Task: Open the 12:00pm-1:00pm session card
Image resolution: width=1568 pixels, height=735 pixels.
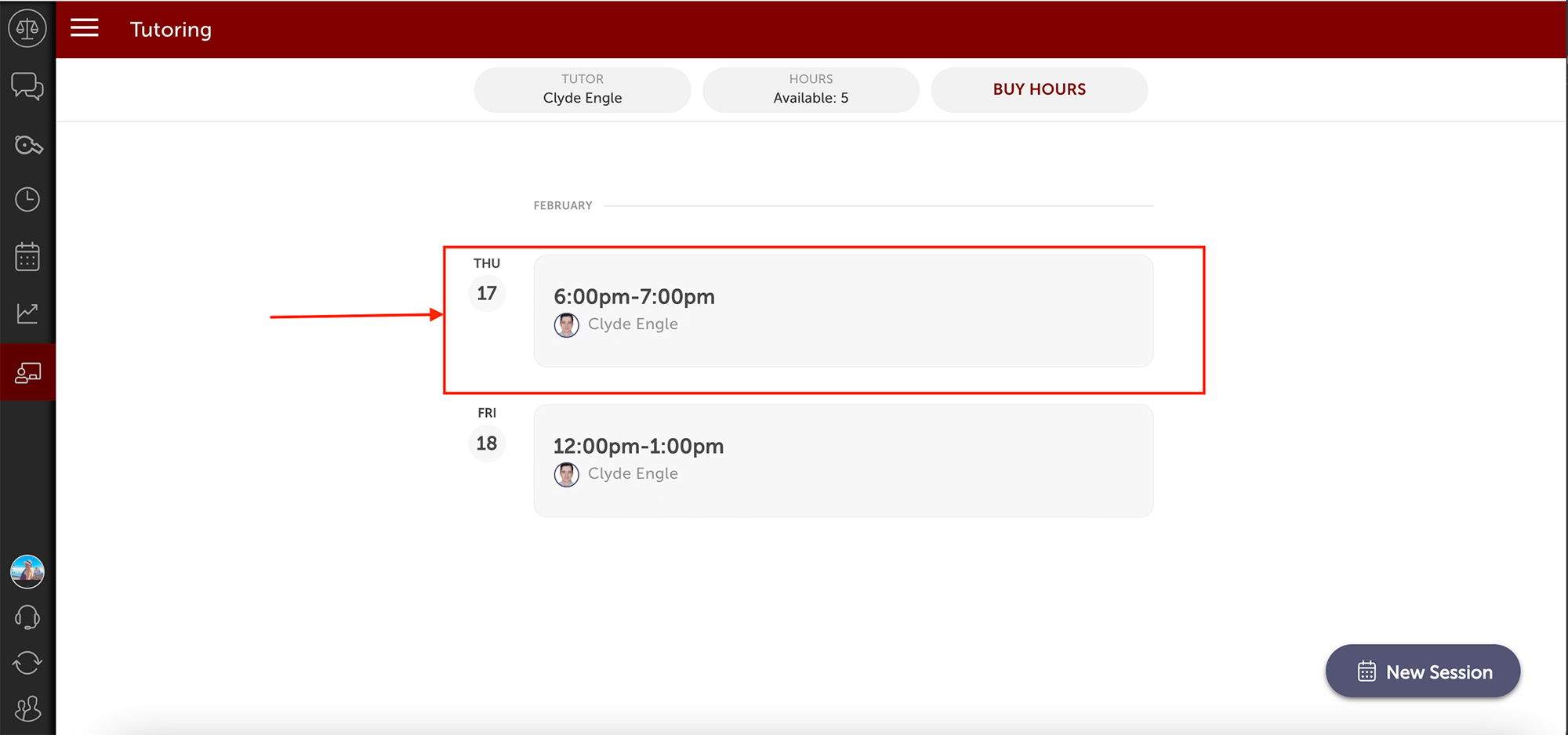Action: [x=844, y=461]
